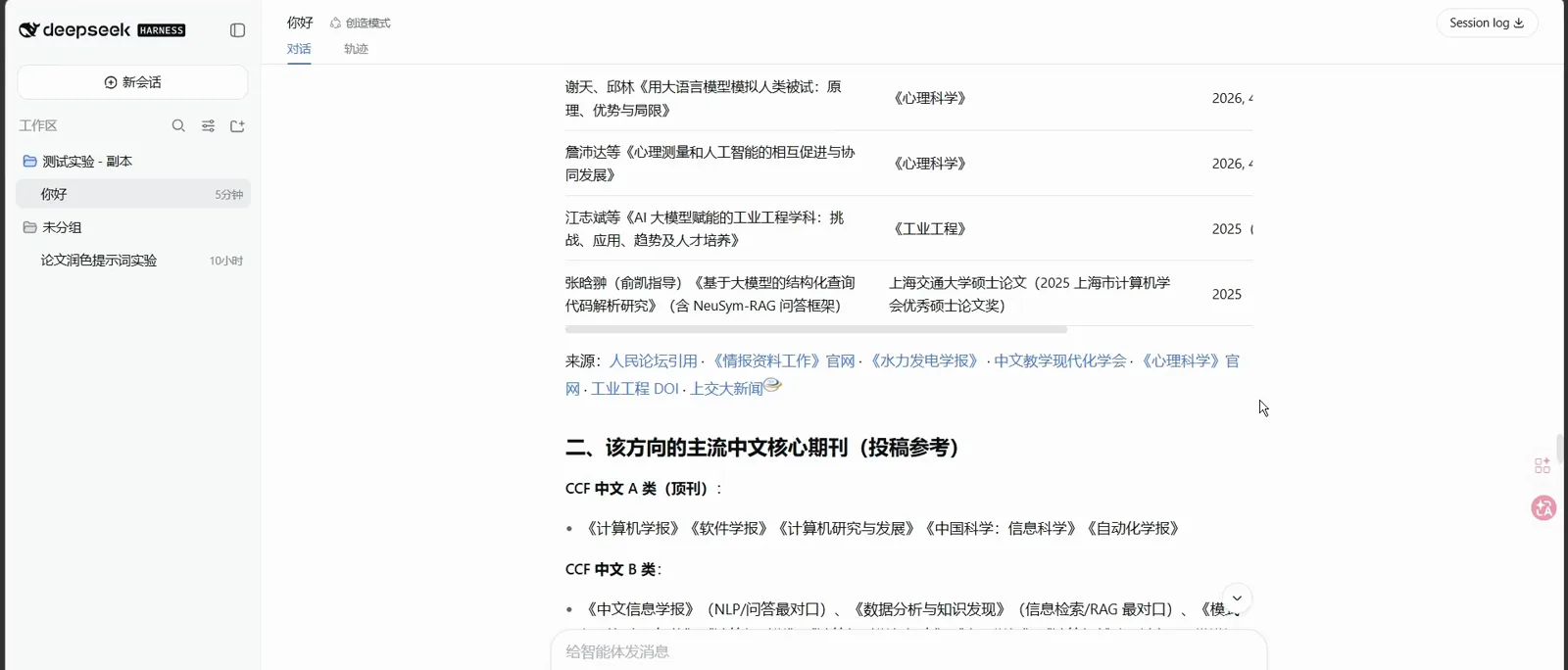Download the Session log
The width and height of the screenshot is (1568, 670).
coord(1487,23)
